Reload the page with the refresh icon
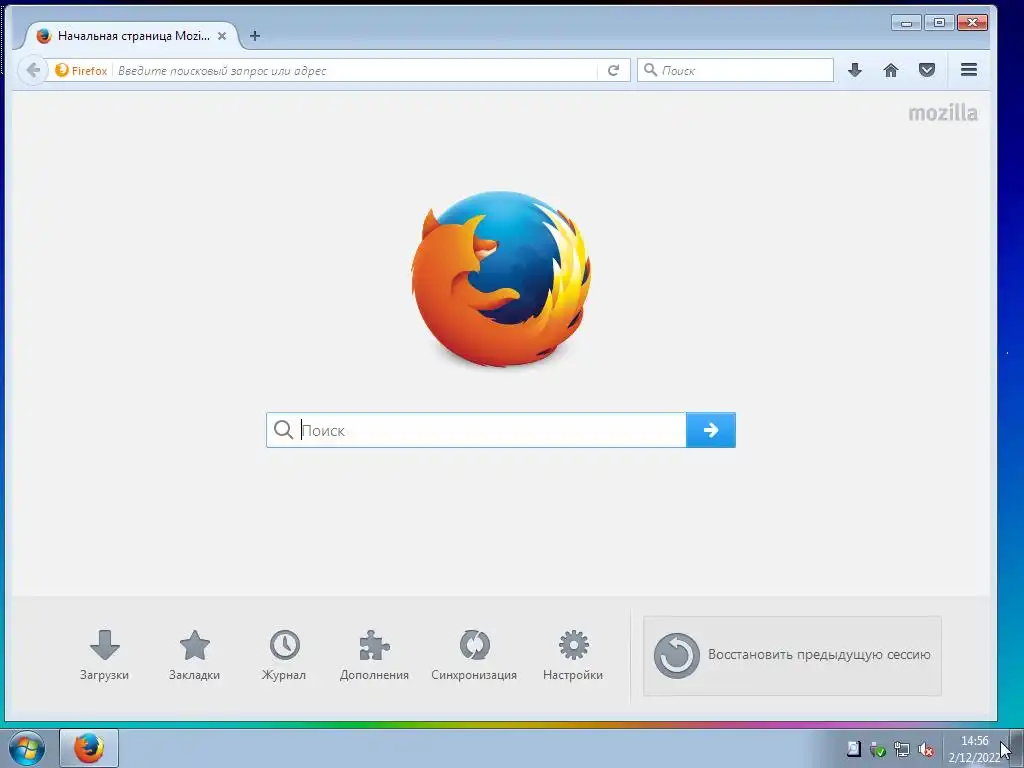The width and height of the screenshot is (1024, 768). click(613, 70)
